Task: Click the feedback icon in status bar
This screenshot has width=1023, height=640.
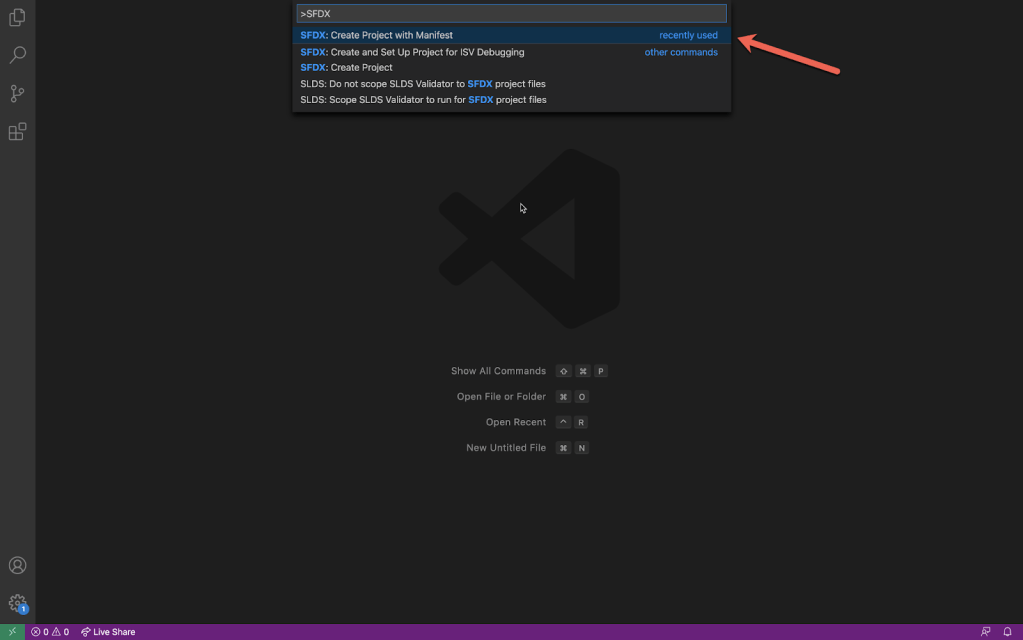Action: coord(985,632)
